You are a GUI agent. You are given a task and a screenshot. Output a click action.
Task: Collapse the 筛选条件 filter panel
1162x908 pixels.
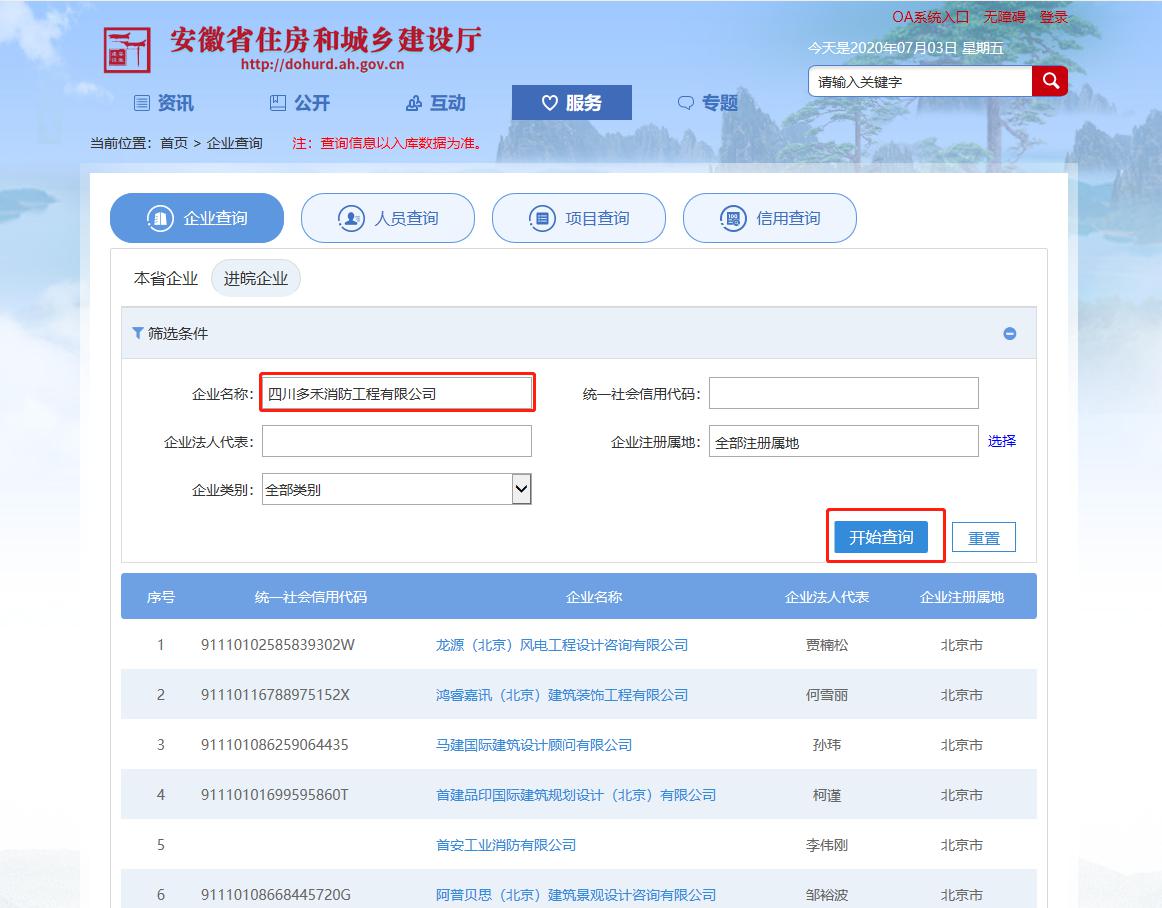click(1009, 334)
